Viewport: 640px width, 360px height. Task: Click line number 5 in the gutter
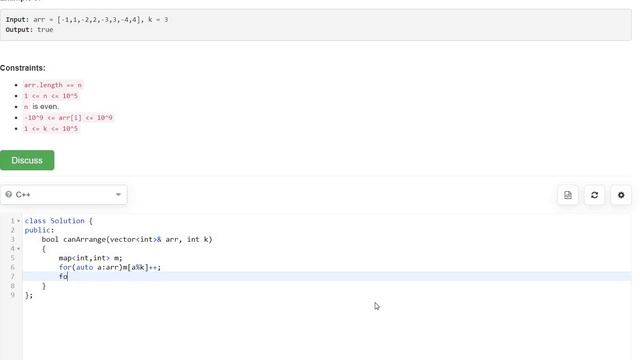(13, 258)
